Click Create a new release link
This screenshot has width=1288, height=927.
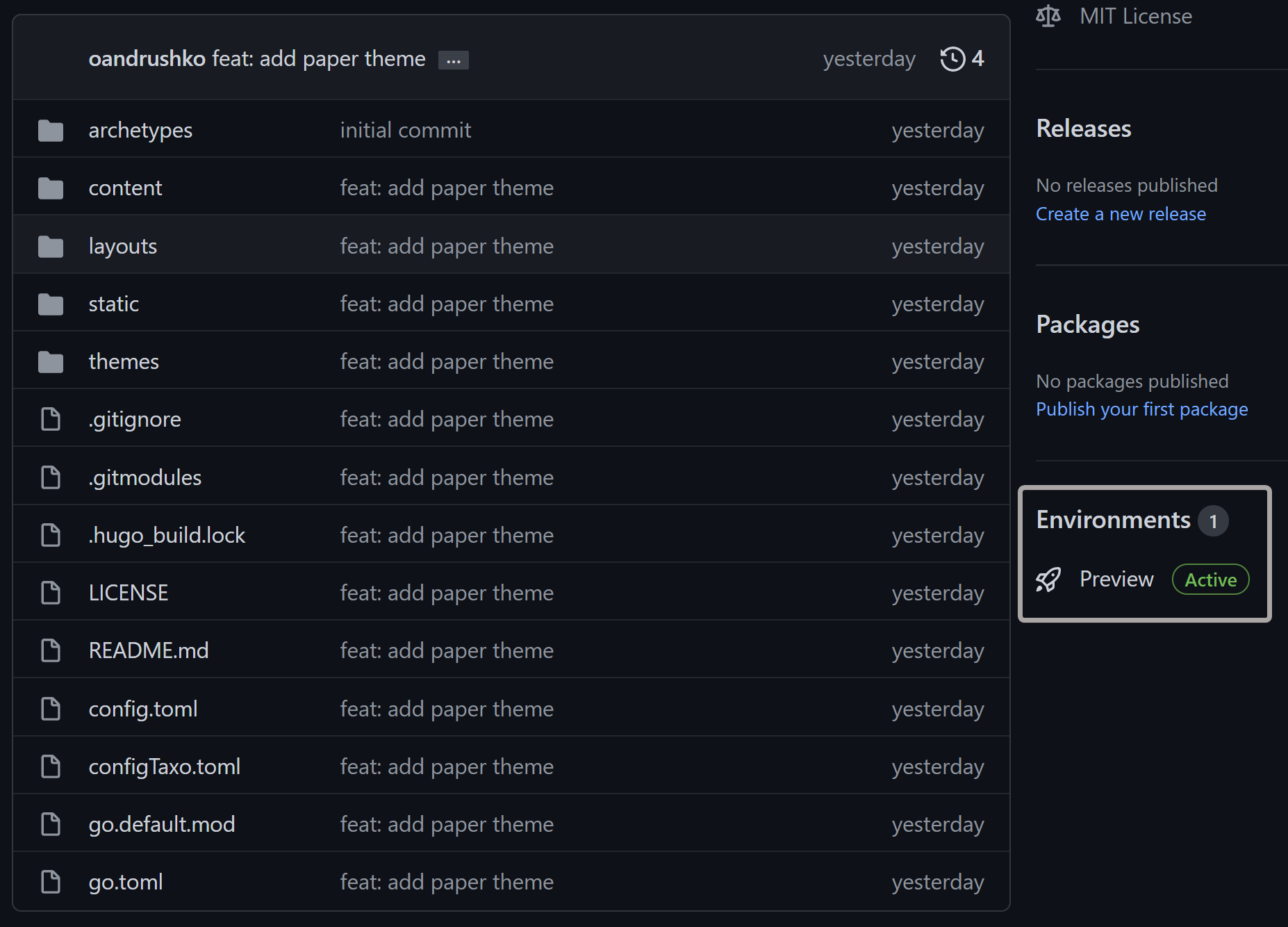pyautogui.click(x=1121, y=214)
